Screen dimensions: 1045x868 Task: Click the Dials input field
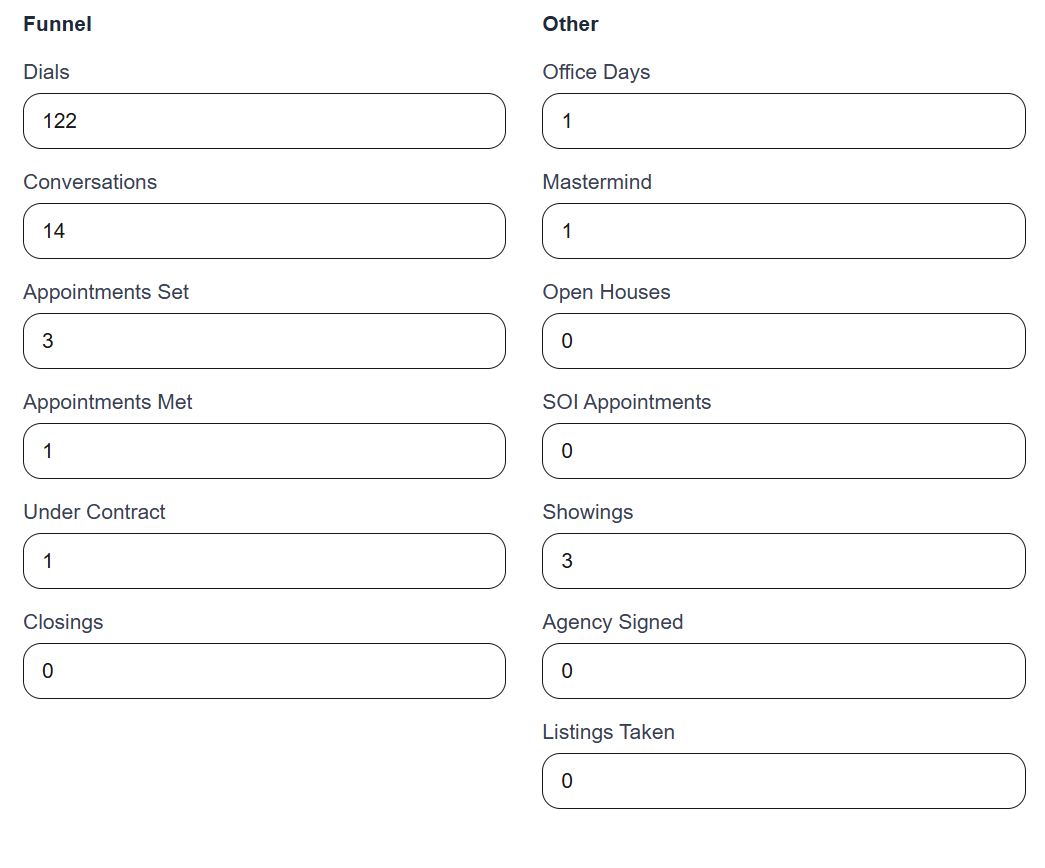(x=265, y=121)
